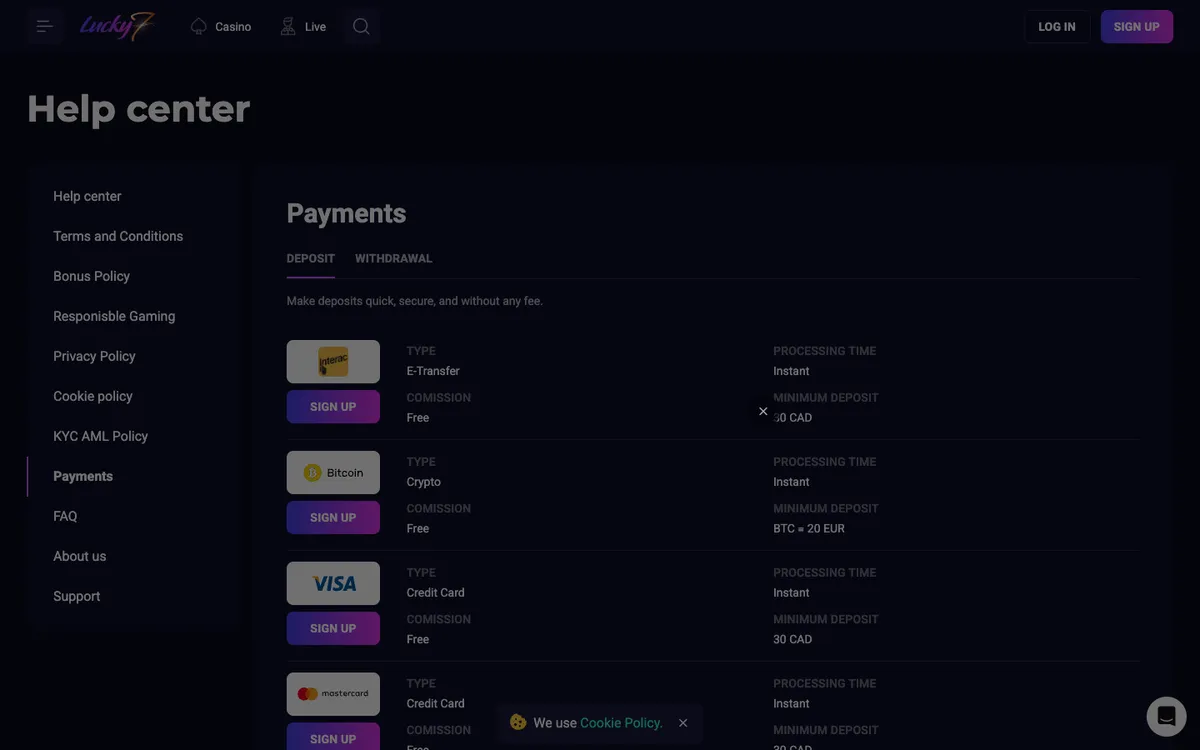
Task: Click the 30 CAD value for VISA
Action: [793, 639]
